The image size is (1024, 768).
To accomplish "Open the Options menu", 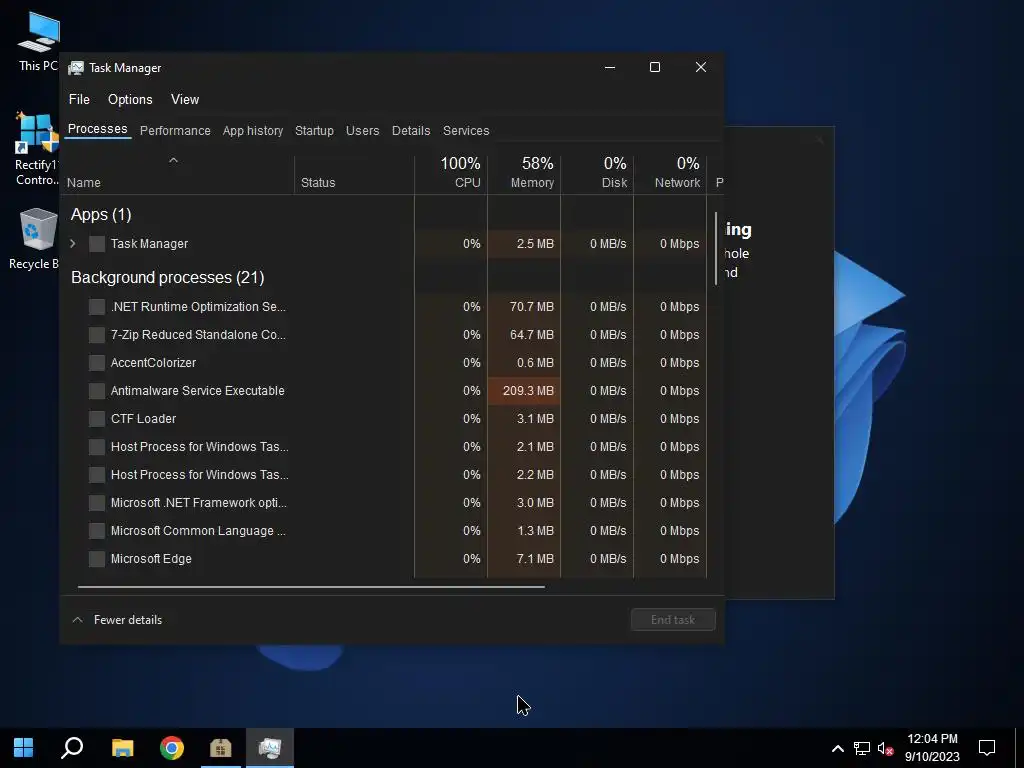I will click(130, 99).
